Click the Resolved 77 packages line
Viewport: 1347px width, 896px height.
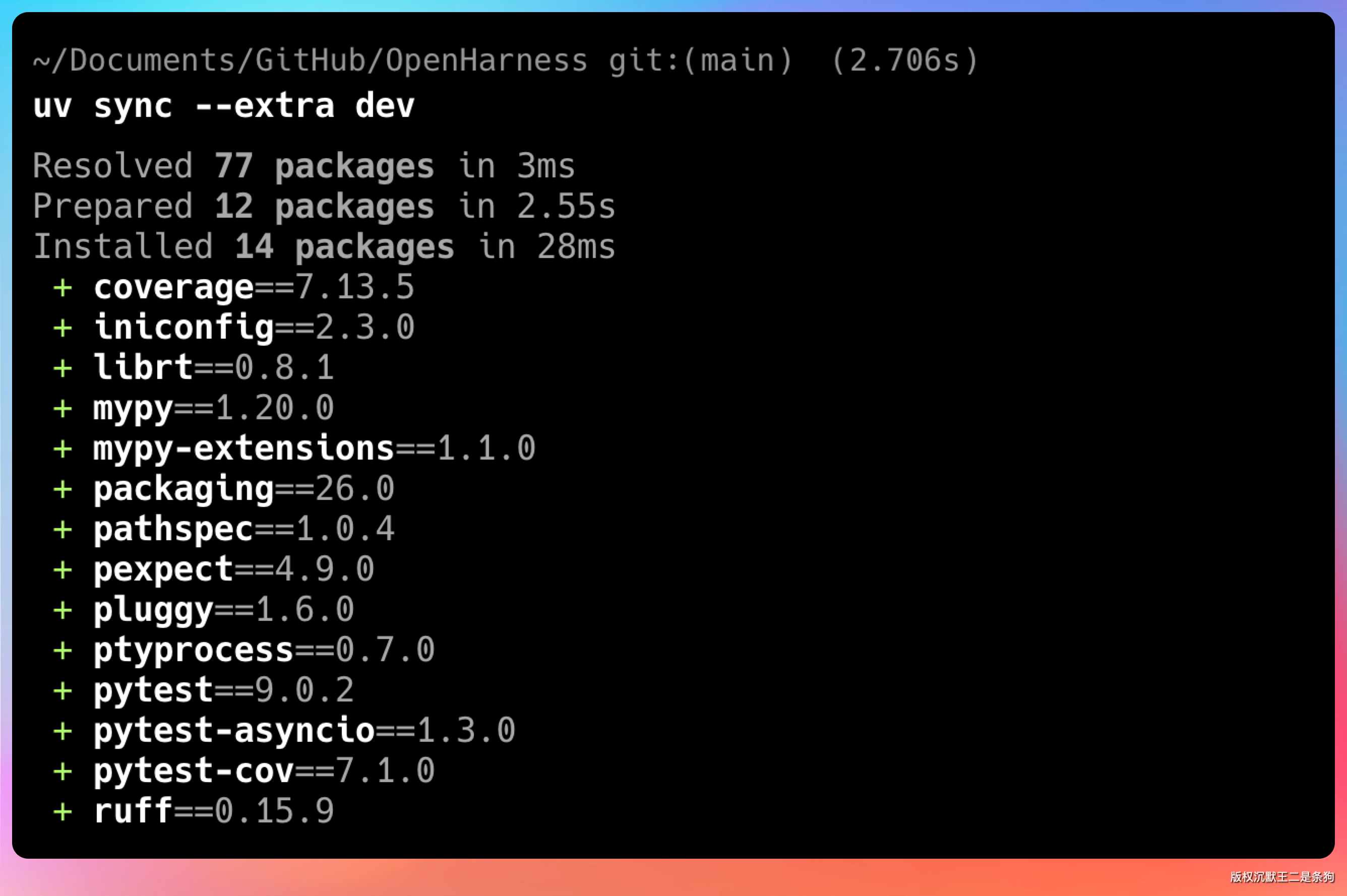[303, 166]
